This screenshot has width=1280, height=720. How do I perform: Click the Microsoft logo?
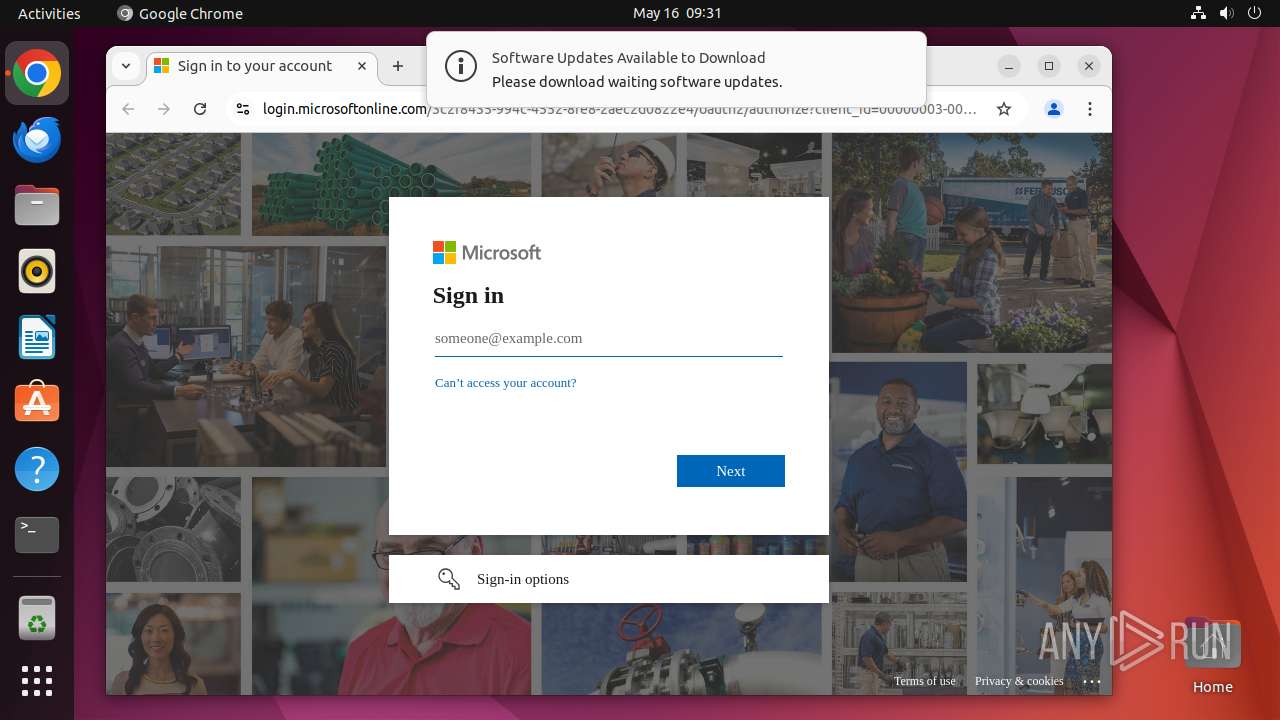487,253
